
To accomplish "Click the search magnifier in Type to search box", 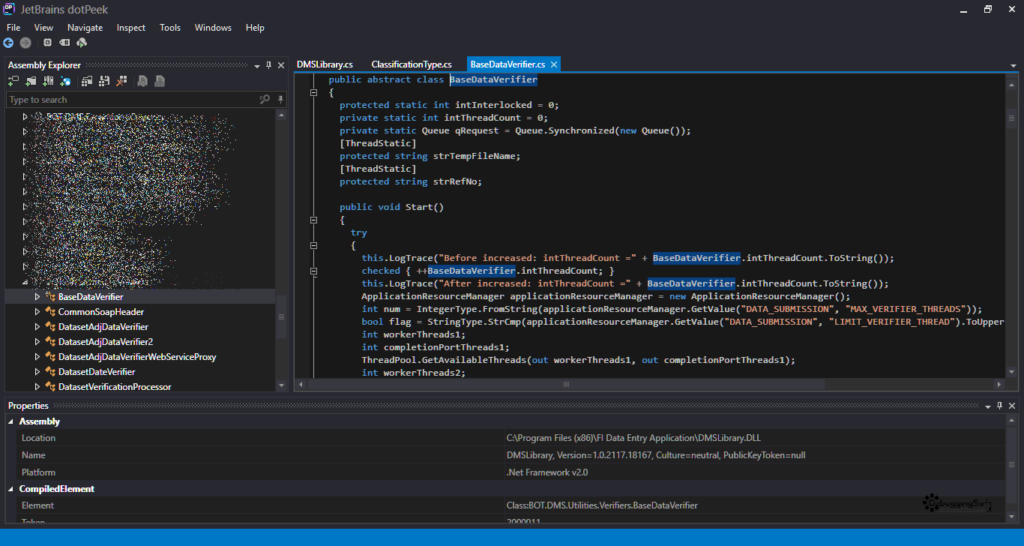I will 264,100.
